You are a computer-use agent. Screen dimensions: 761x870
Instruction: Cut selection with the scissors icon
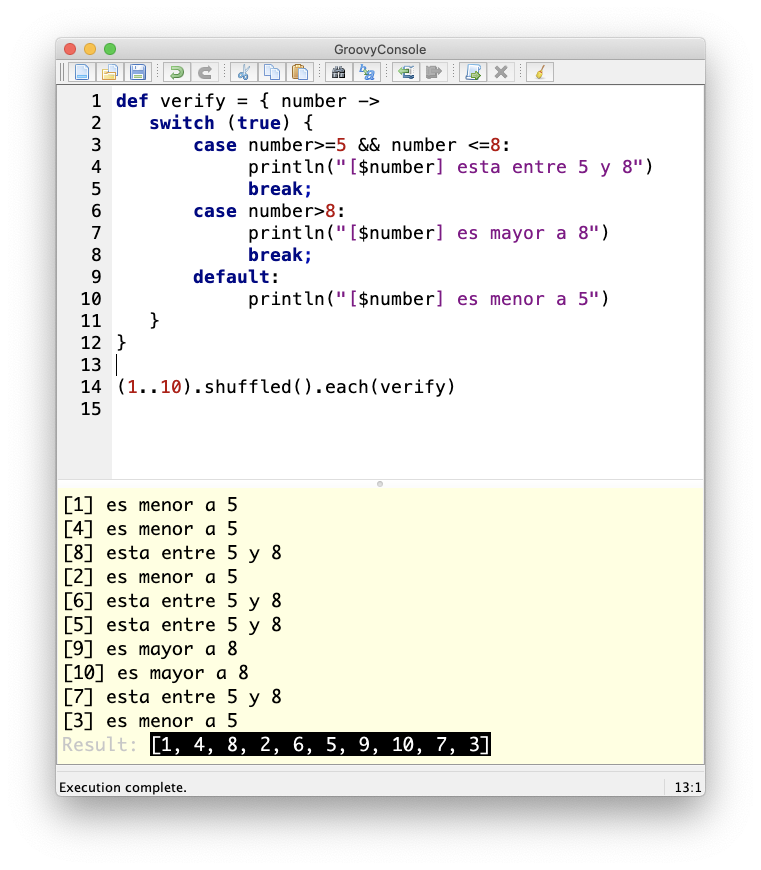click(x=244, y=72)
